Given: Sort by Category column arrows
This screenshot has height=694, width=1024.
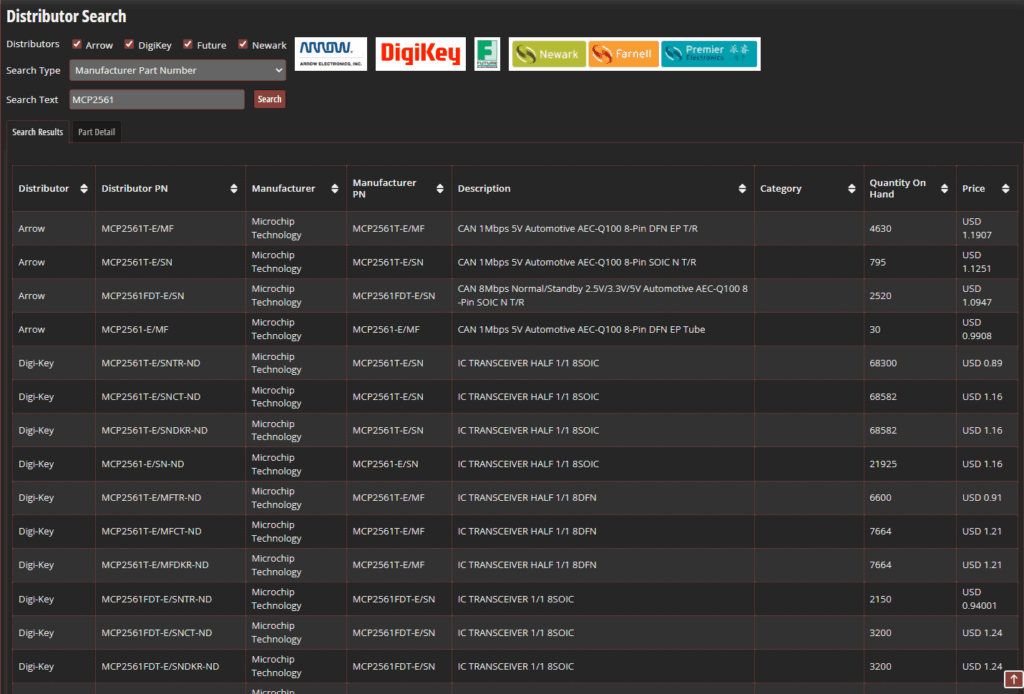Looking at the screenshot, I should (x=852, y=189).
